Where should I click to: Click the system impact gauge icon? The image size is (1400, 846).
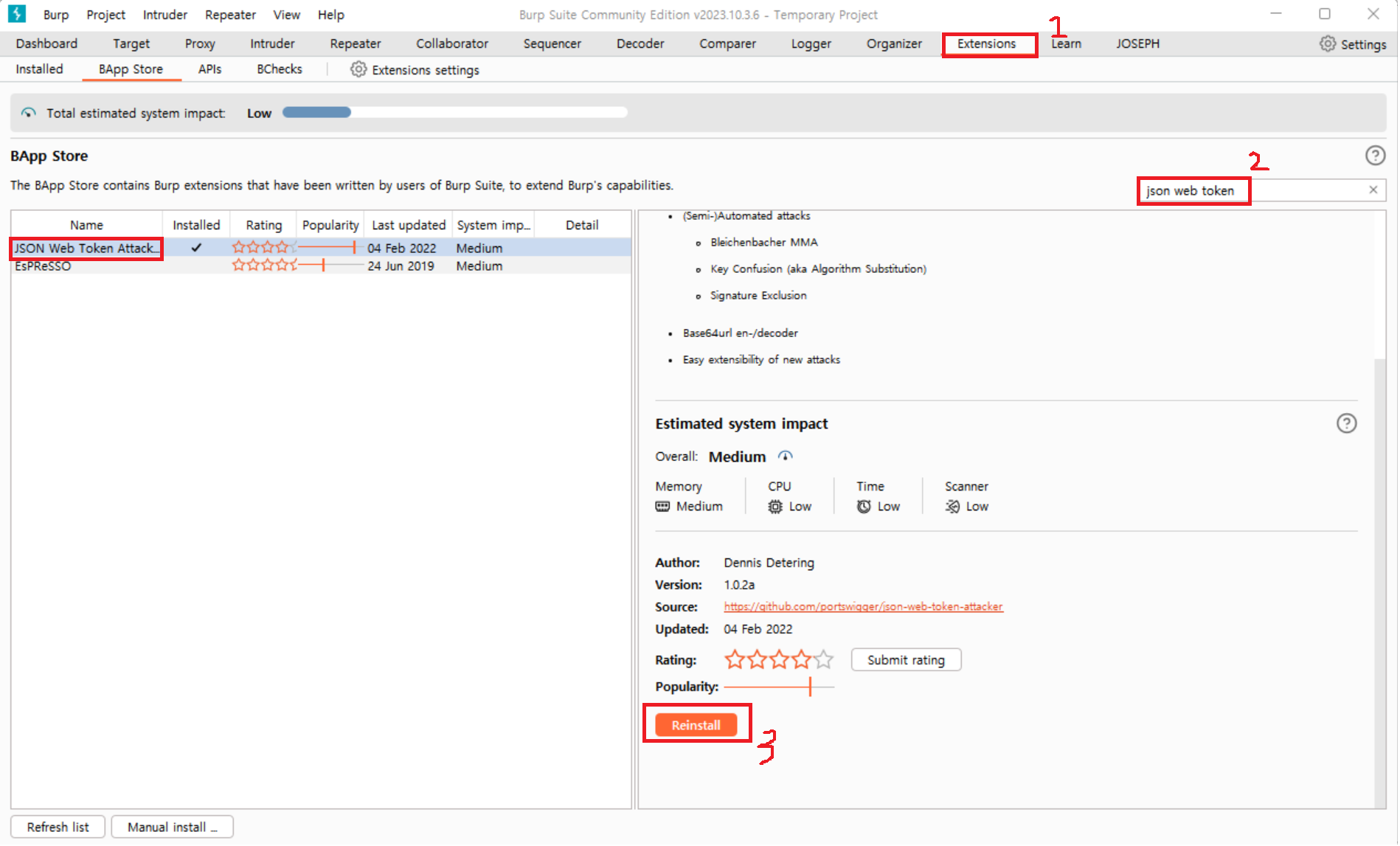click(x=29, y=113)
